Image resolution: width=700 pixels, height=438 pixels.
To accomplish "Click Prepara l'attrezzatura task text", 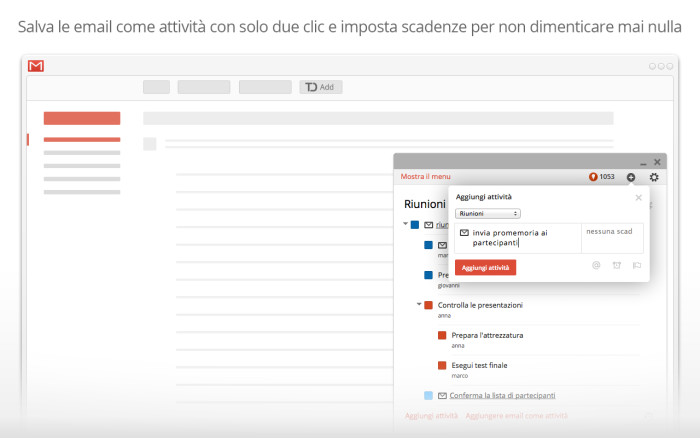I will point(487,335).
